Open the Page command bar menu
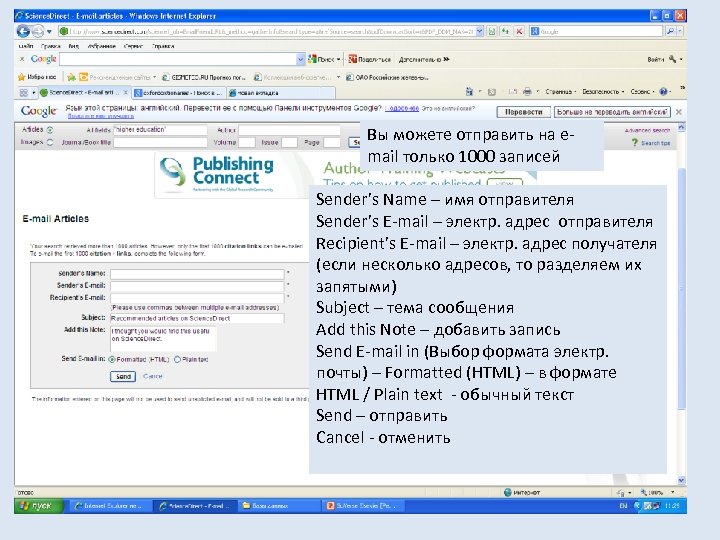This screenshot has height=540, width=720. click(561, 91)
